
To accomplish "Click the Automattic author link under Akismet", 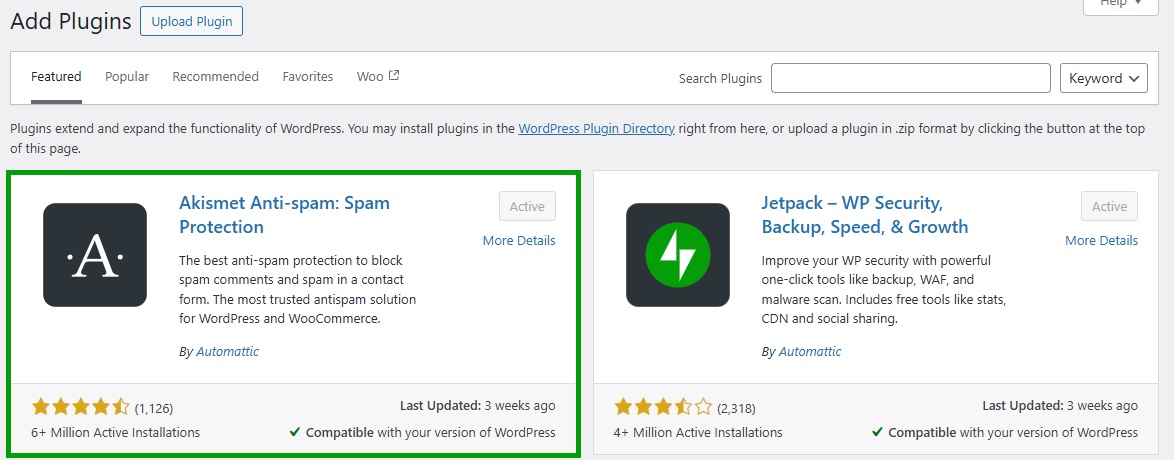I will point(228,351).
